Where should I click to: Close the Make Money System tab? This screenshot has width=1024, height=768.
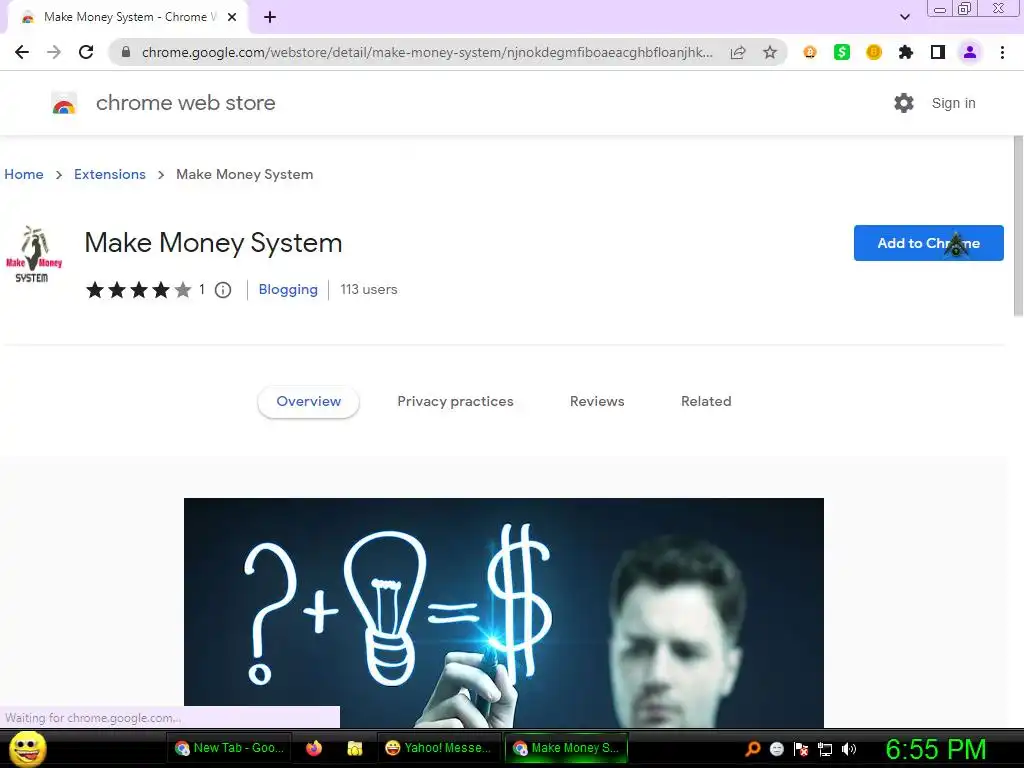[232, 17]
